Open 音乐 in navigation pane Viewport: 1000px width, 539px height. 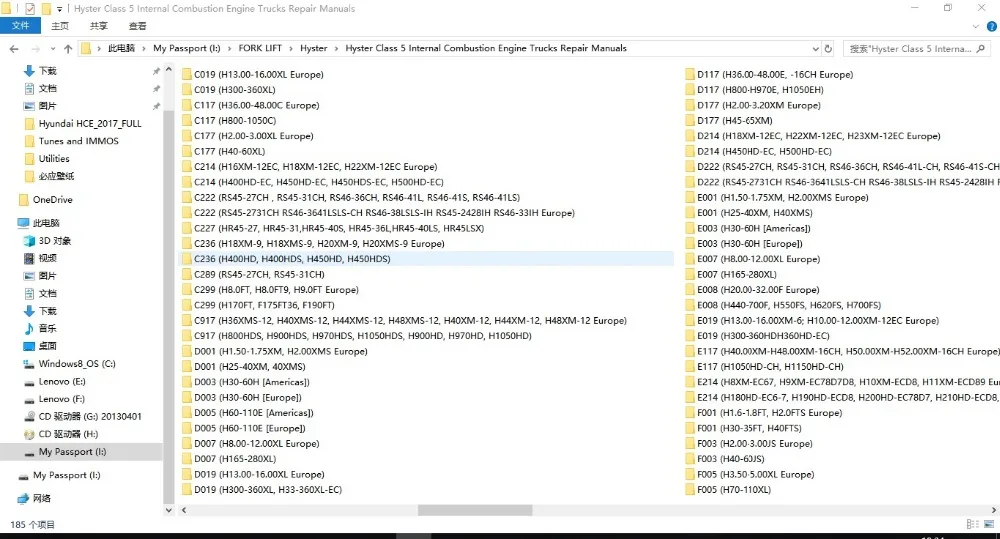(47, 328)
